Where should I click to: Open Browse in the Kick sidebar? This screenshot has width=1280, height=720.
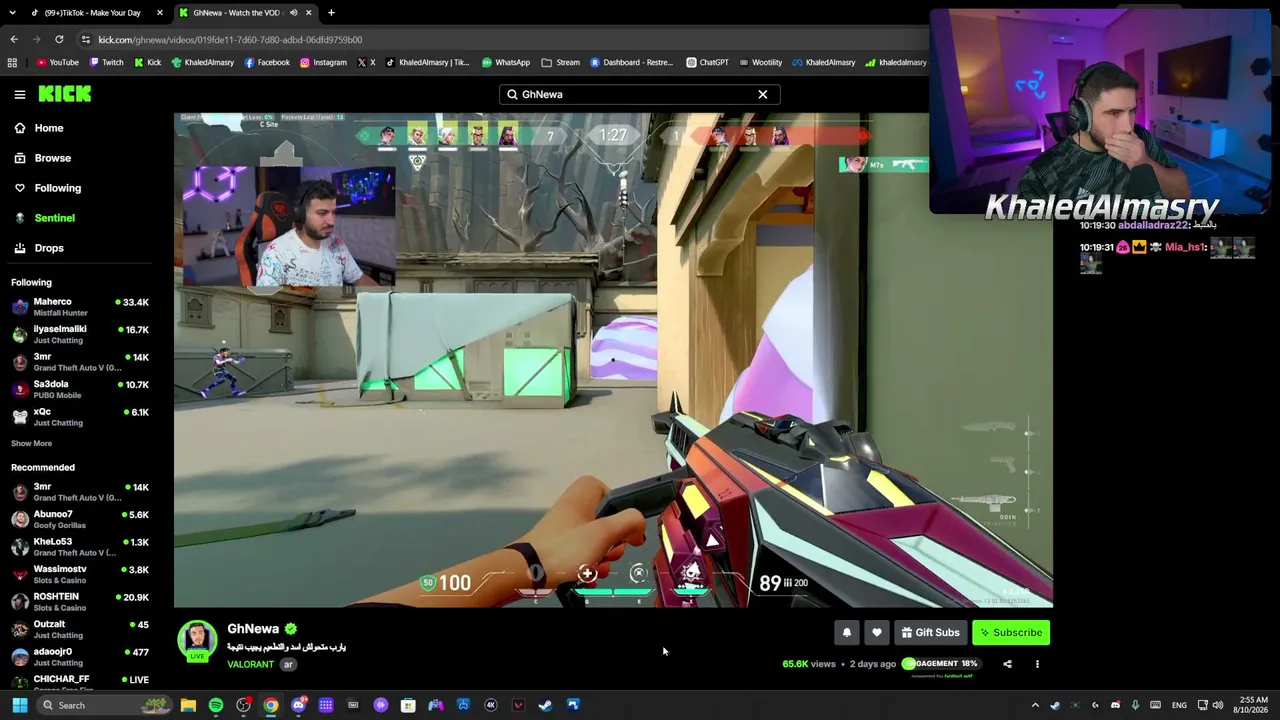pos(43,158)
